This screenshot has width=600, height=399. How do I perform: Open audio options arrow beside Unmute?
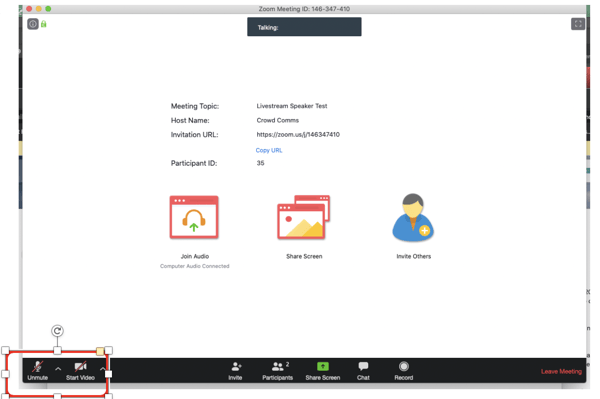click(58, 369)
